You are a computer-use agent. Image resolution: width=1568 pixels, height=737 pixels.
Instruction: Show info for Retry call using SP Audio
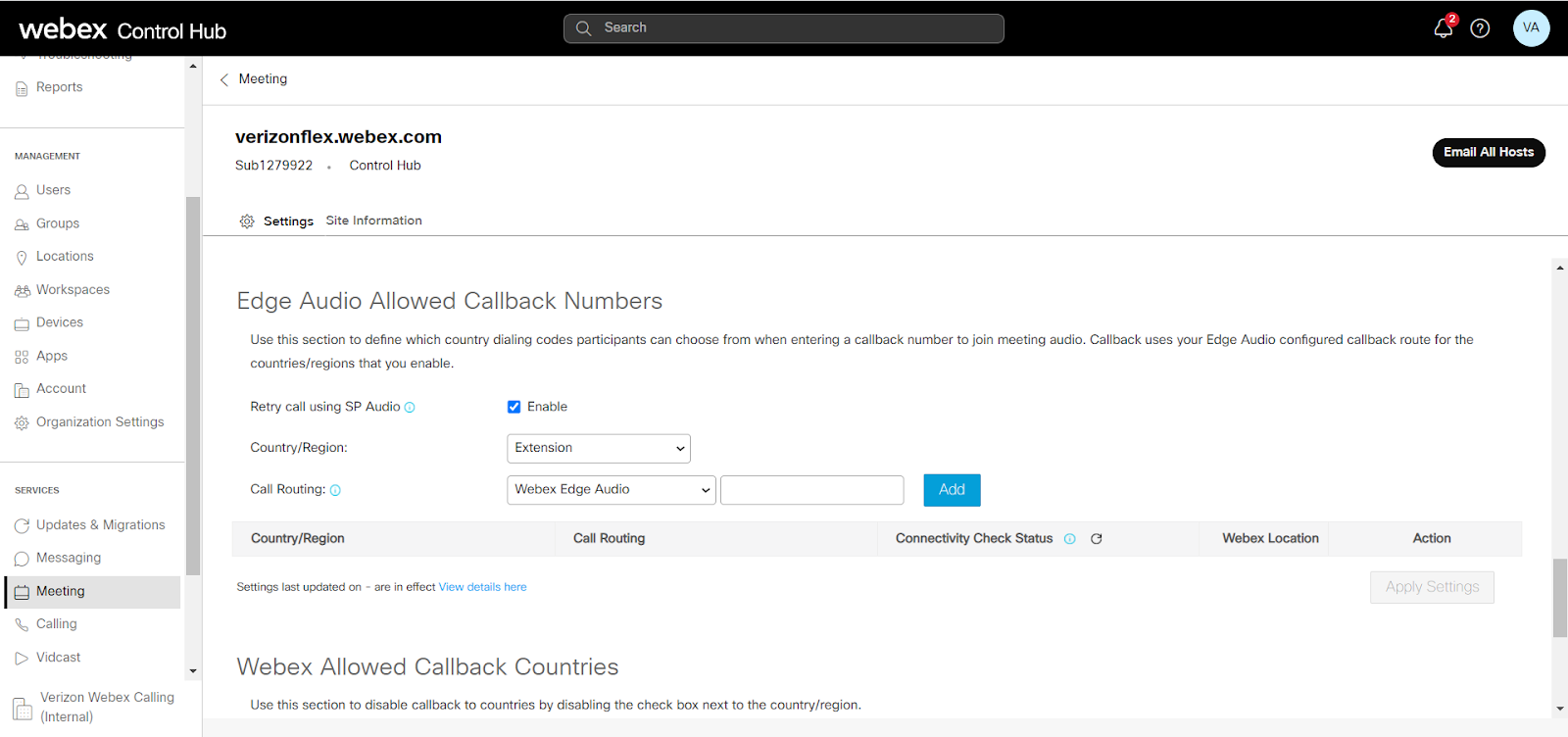click(410, 408)
